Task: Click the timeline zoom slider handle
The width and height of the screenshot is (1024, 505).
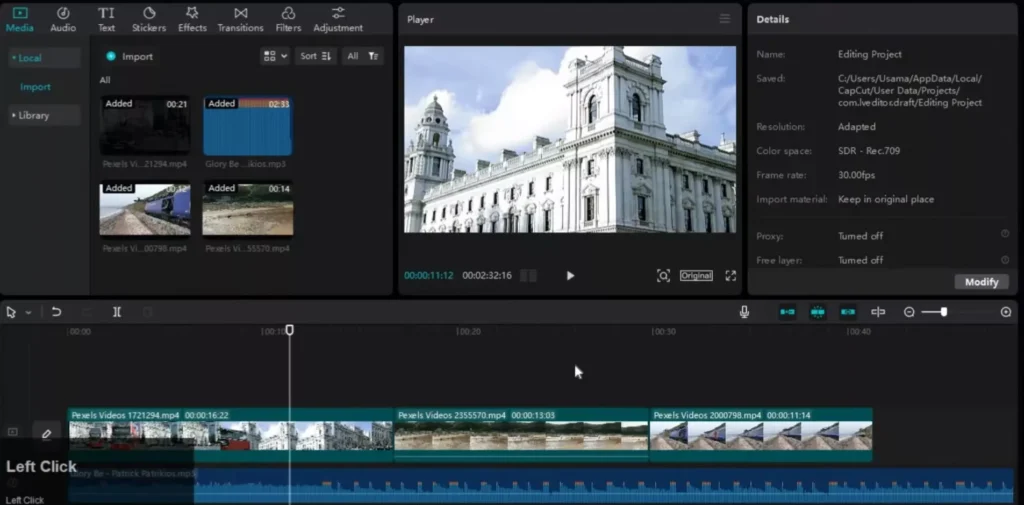Action: [944, 312]
